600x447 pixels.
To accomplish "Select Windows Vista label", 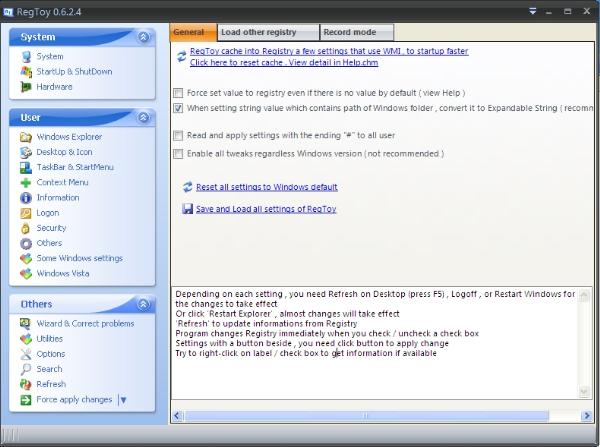I will point(63,274).
